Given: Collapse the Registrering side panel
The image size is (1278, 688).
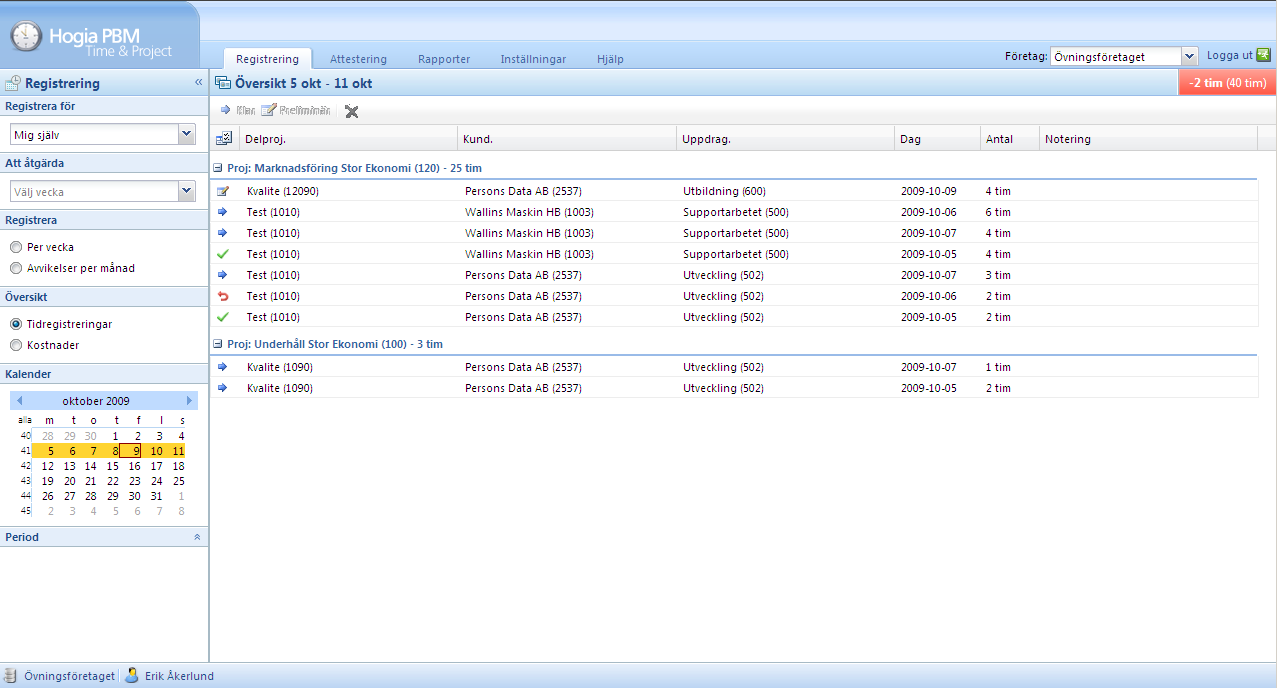Looking at the screenshot, I should (x=198, y=83).
